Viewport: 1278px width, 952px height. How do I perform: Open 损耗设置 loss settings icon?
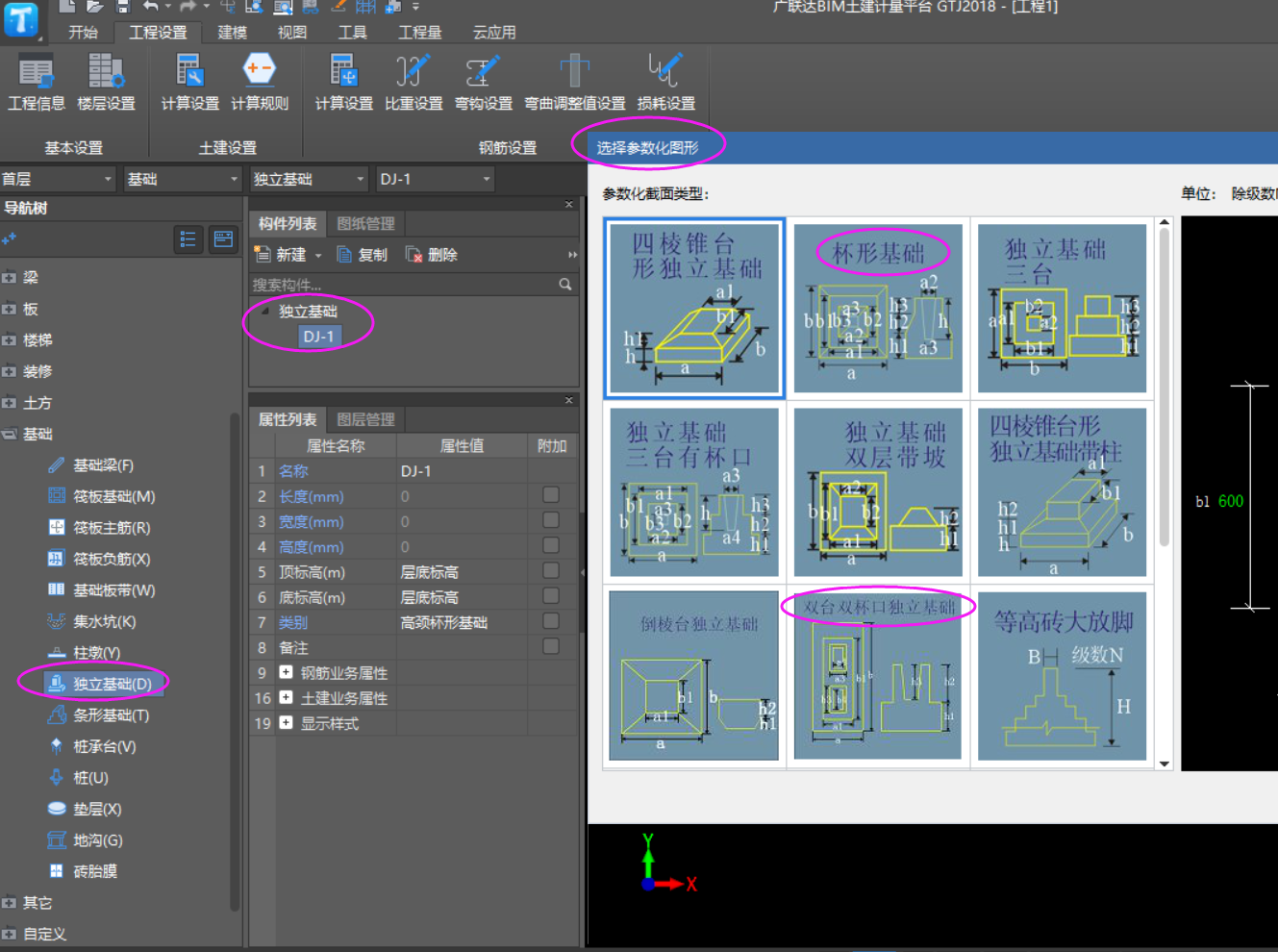(x=665, y=83)
